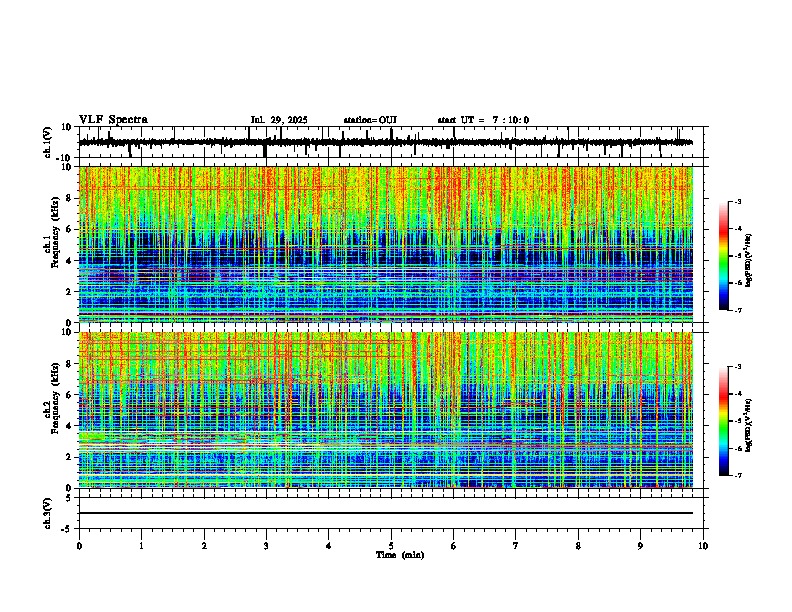
Task: Click the 'ch.3(V)' axis label
Action: 48,513
